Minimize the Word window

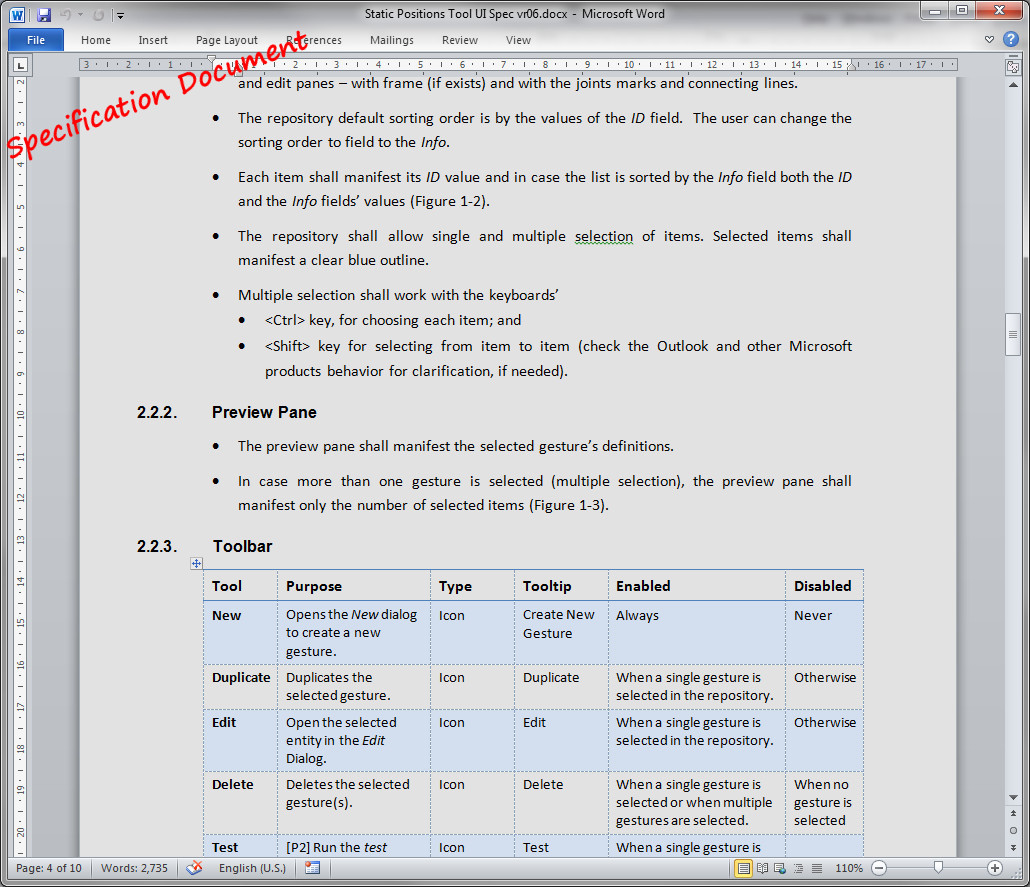[935, 11]
